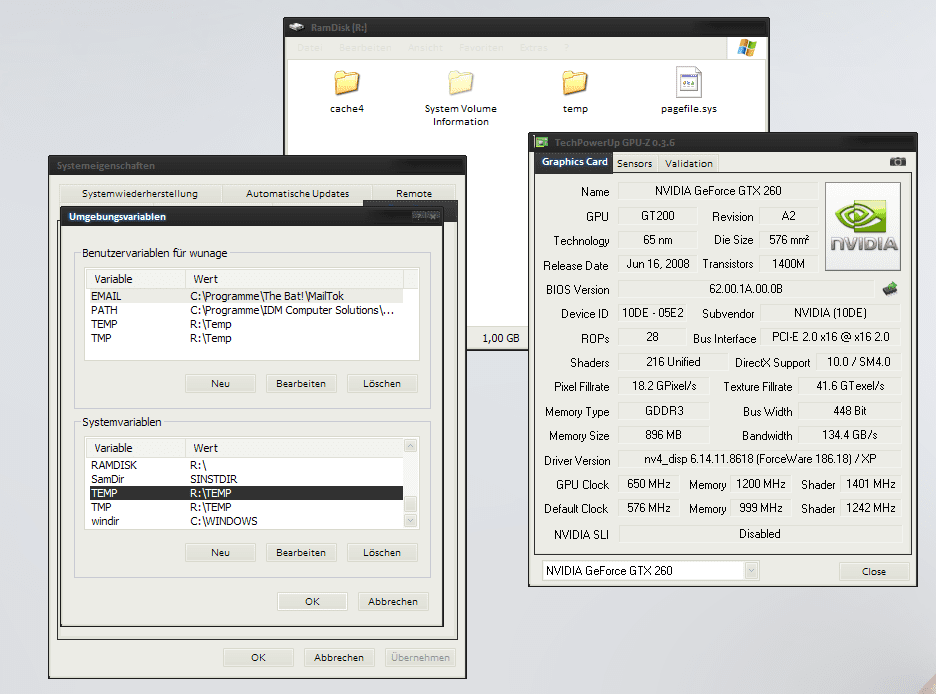Click Löschen under Systemvariablen
The height and width of the screenshot is (694, 936).
(382, 553)
